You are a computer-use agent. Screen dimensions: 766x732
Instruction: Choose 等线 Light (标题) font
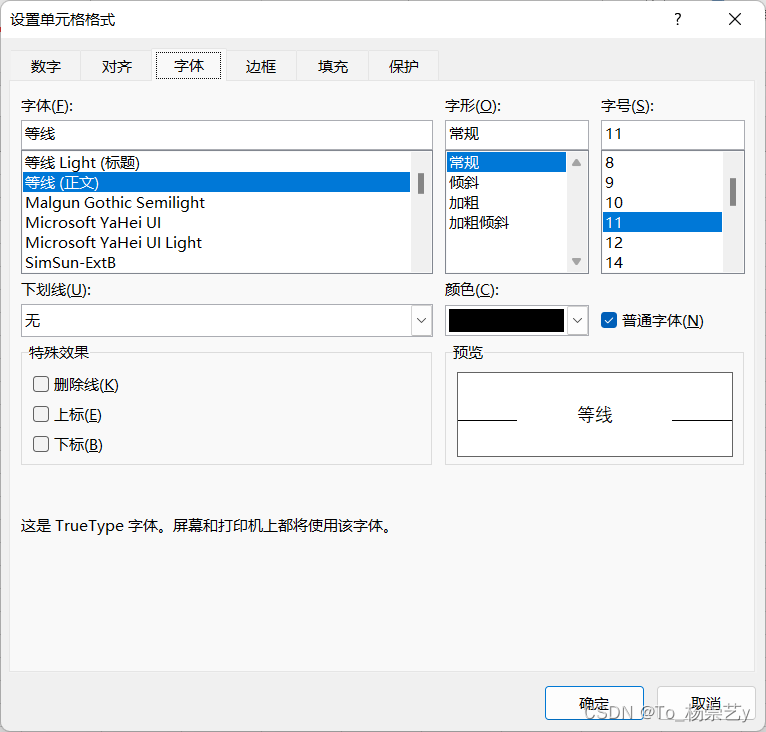[216, 162]
